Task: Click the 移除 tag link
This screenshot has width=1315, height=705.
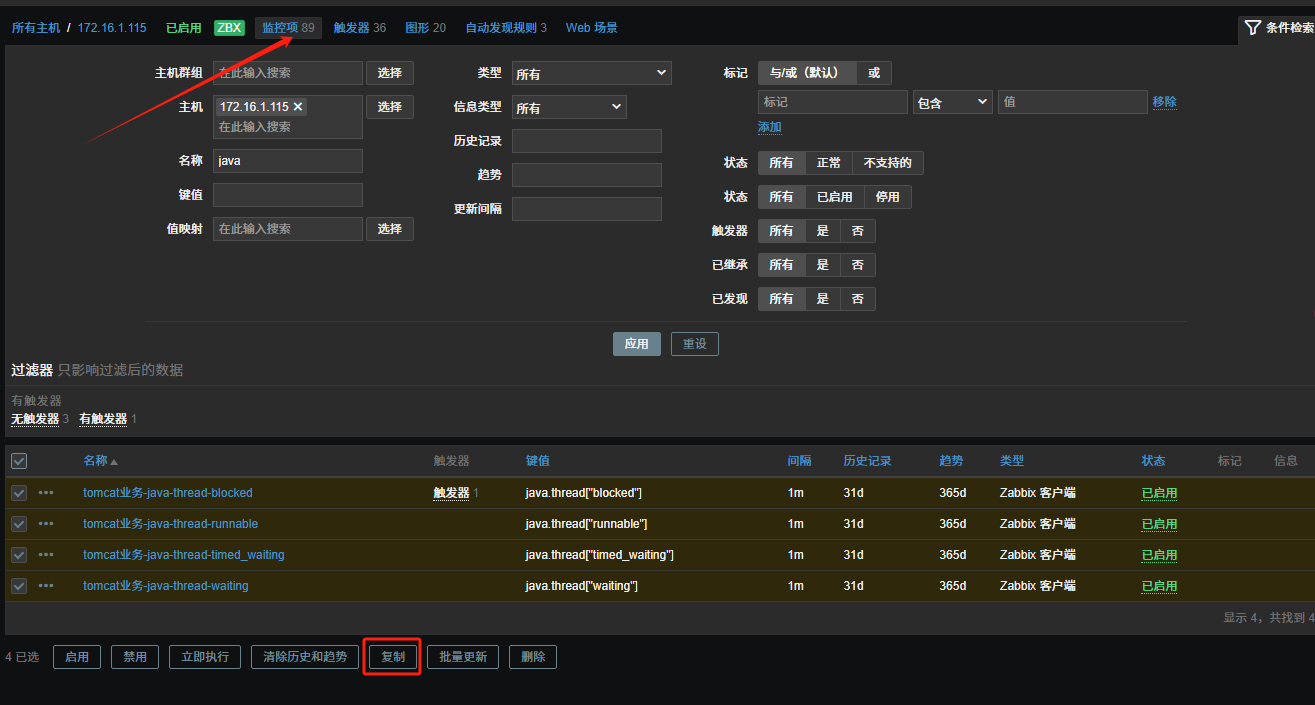Action: [x=1164, y=102]
